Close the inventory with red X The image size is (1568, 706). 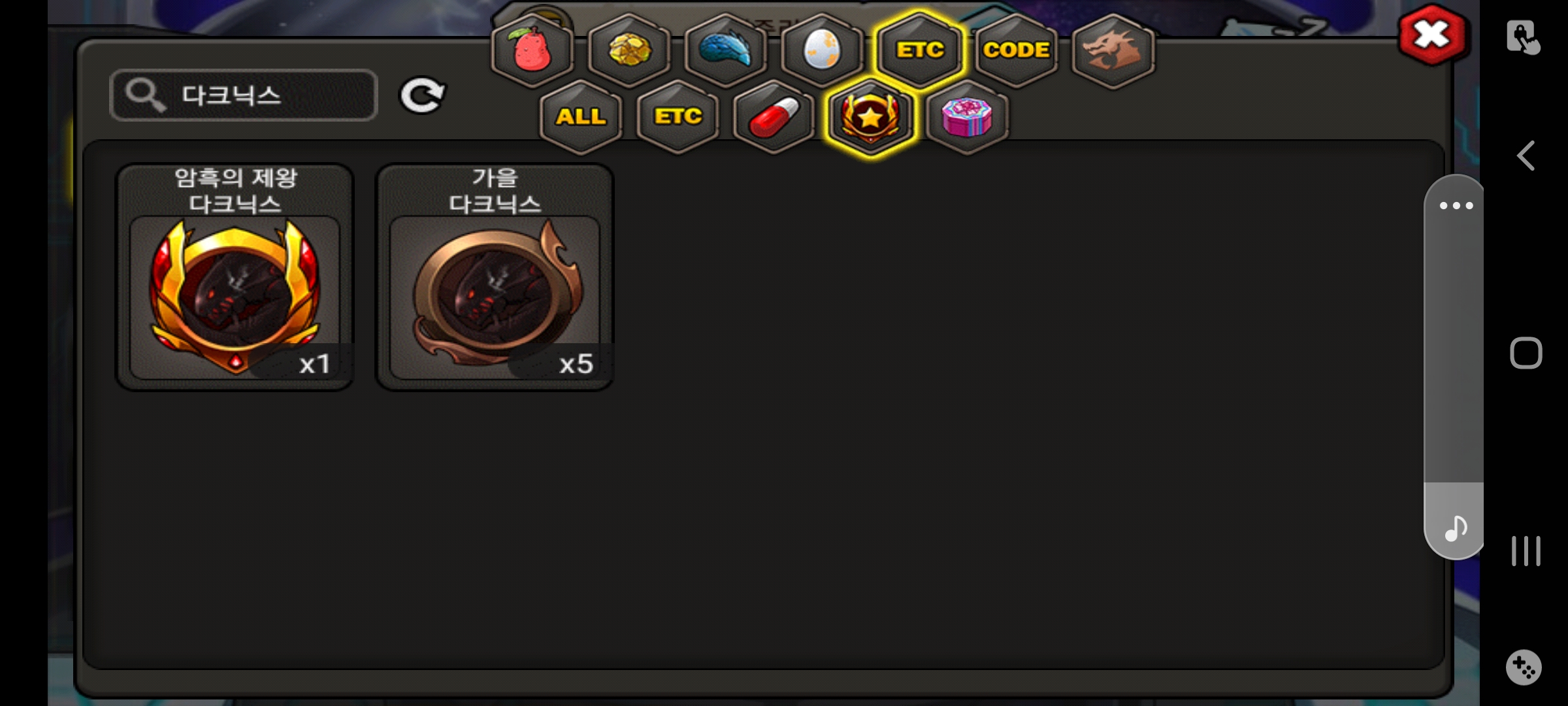point(1431,35)
